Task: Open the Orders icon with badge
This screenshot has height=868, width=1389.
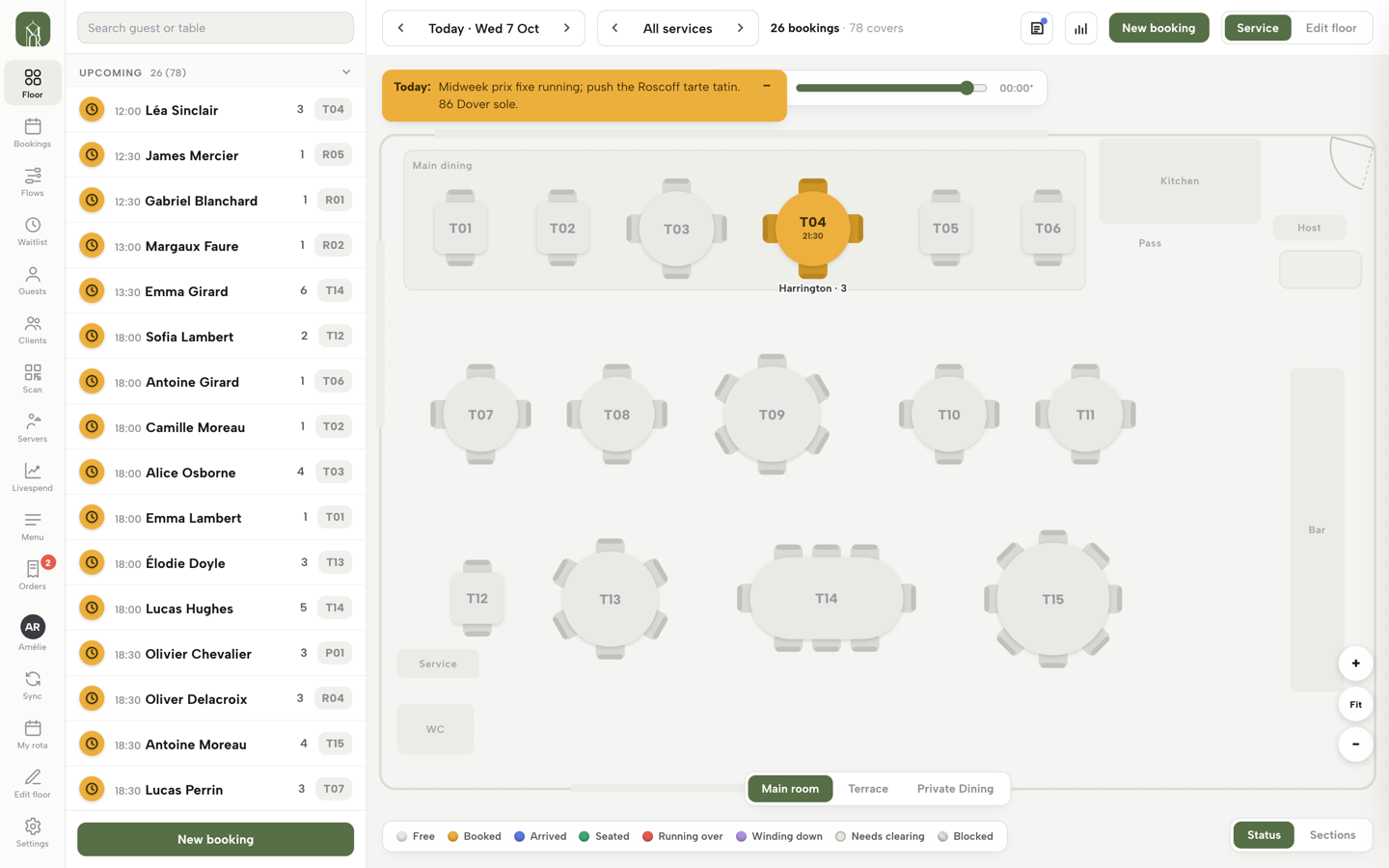Action: (x=33, y=576)
